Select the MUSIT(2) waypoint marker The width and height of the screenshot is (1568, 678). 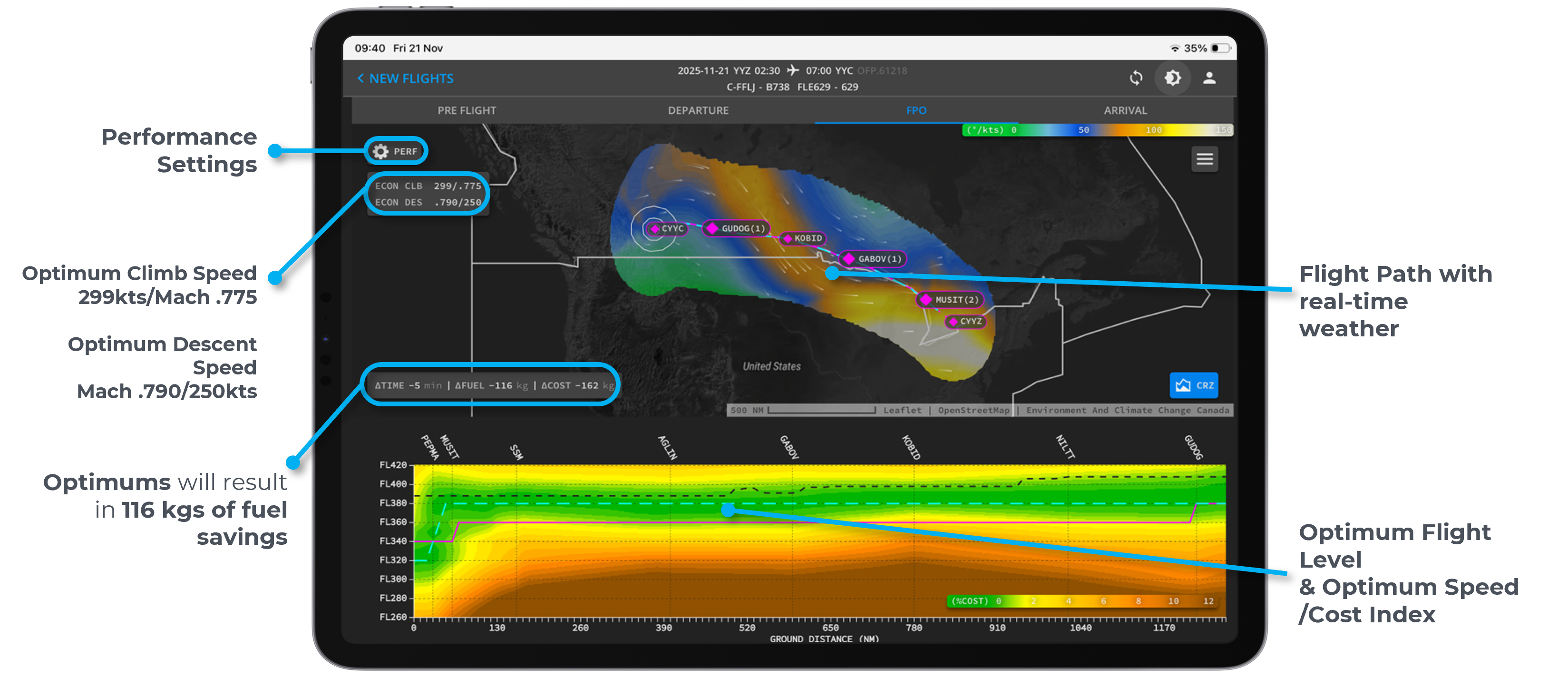click(x=951, y=300)
